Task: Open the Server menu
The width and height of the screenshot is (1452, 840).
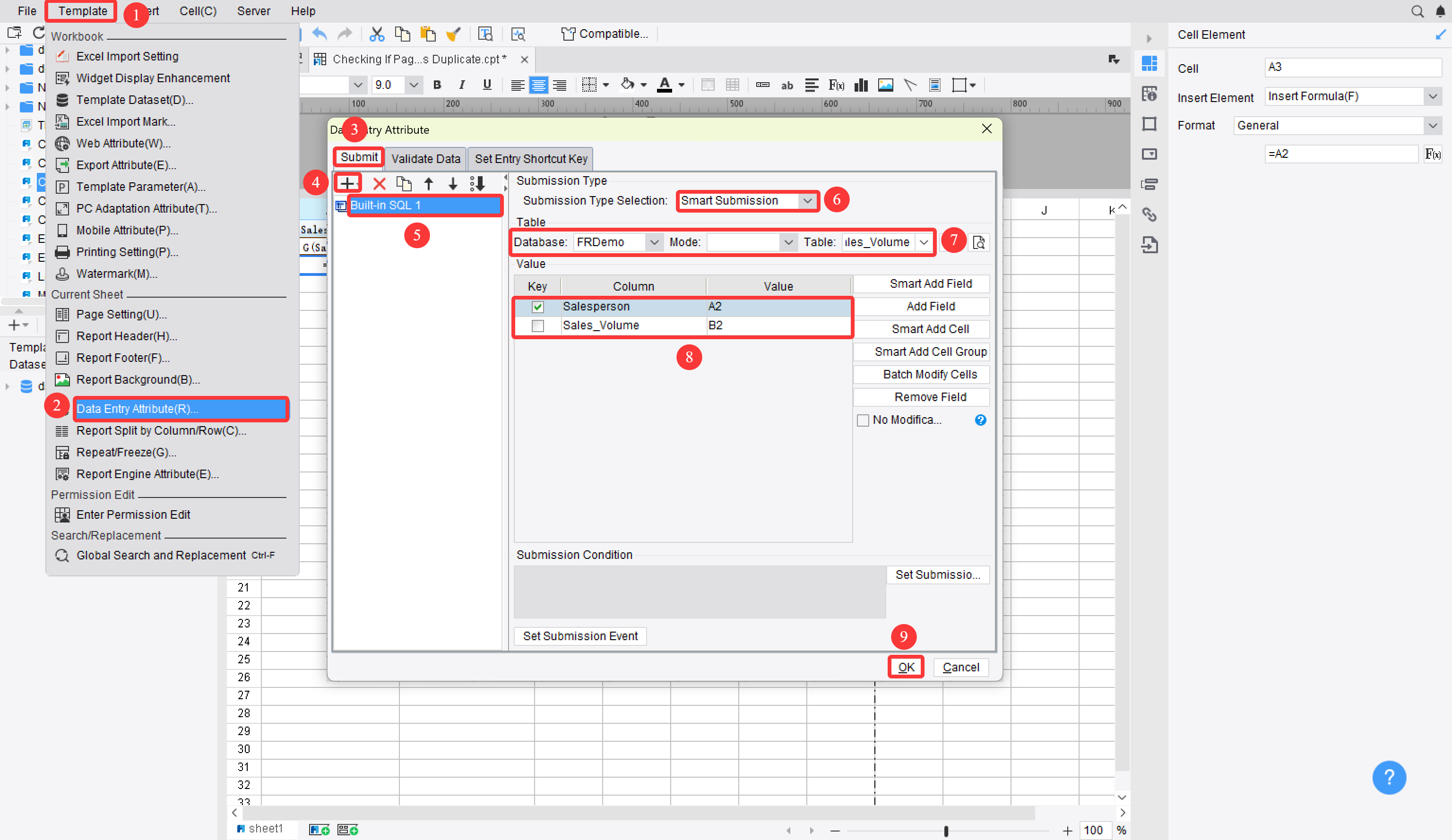Action: [253, 11]
